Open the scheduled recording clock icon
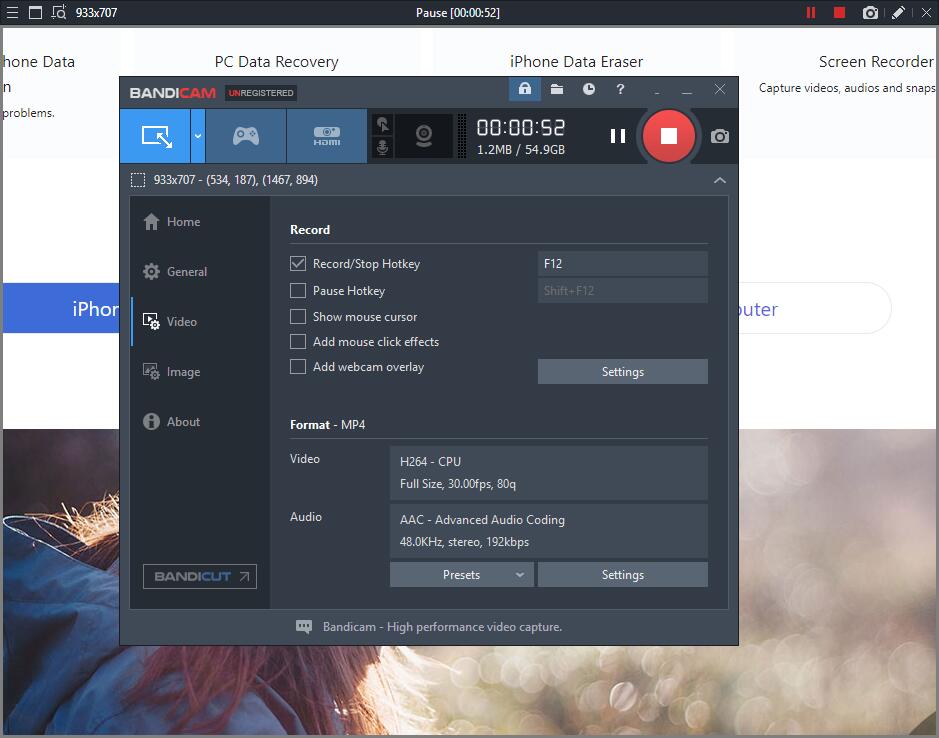 [x=589, y=89]
